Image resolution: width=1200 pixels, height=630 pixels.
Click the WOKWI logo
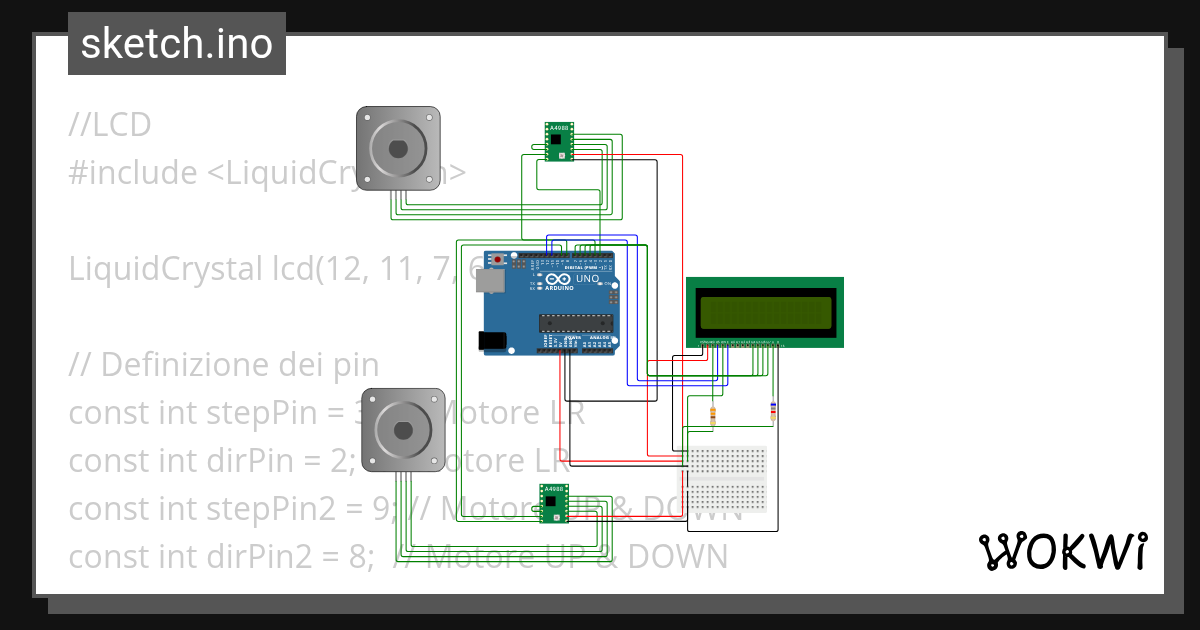pyautogui.click(x=1063, y=551)
